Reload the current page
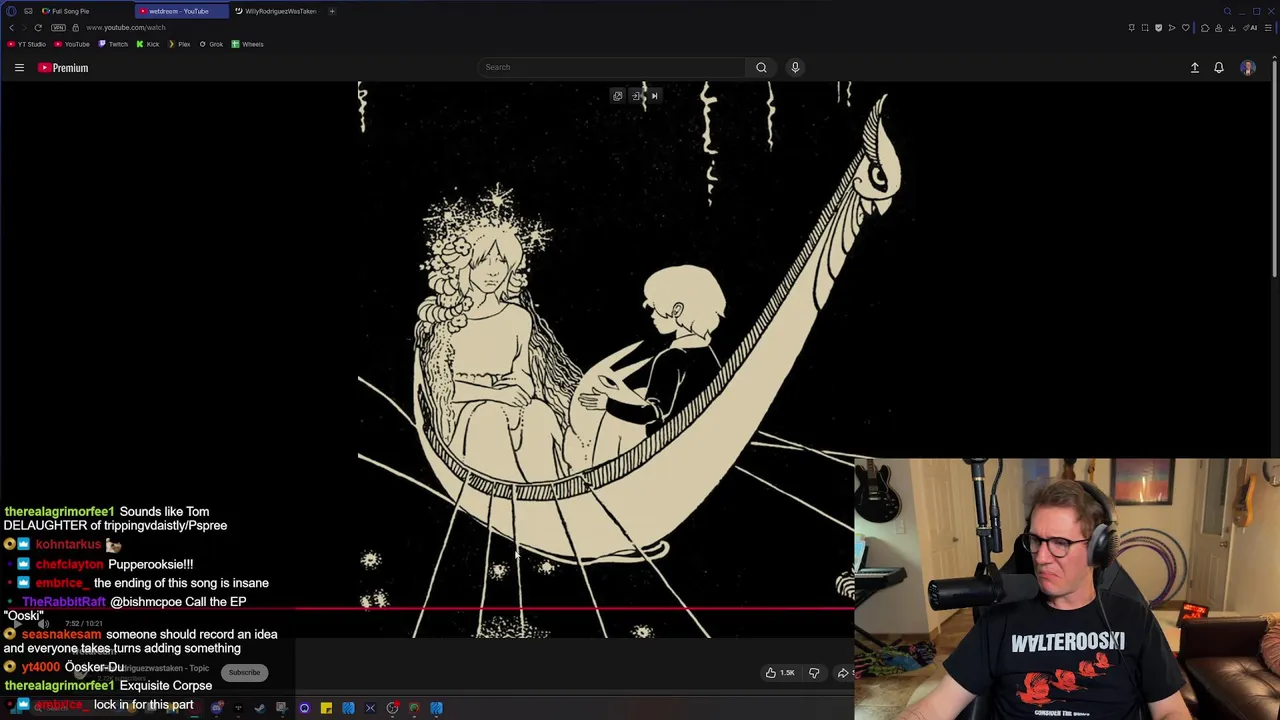1280x720 pixels. (38, 27)
